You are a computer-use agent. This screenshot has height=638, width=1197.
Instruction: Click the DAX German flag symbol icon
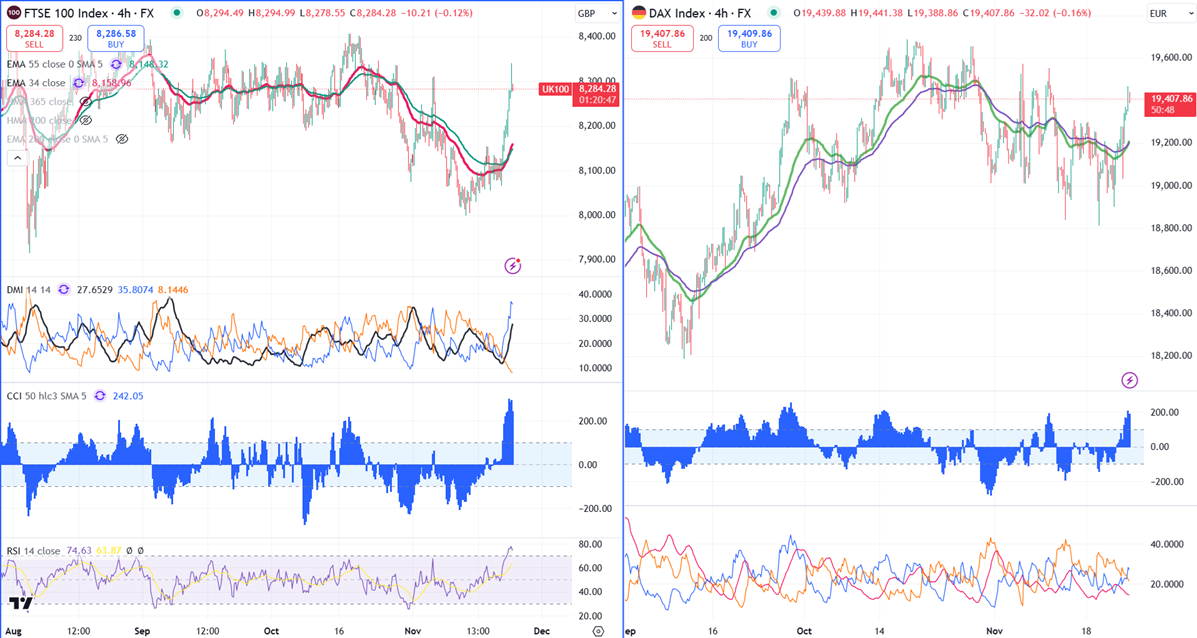tap(638, 13)
